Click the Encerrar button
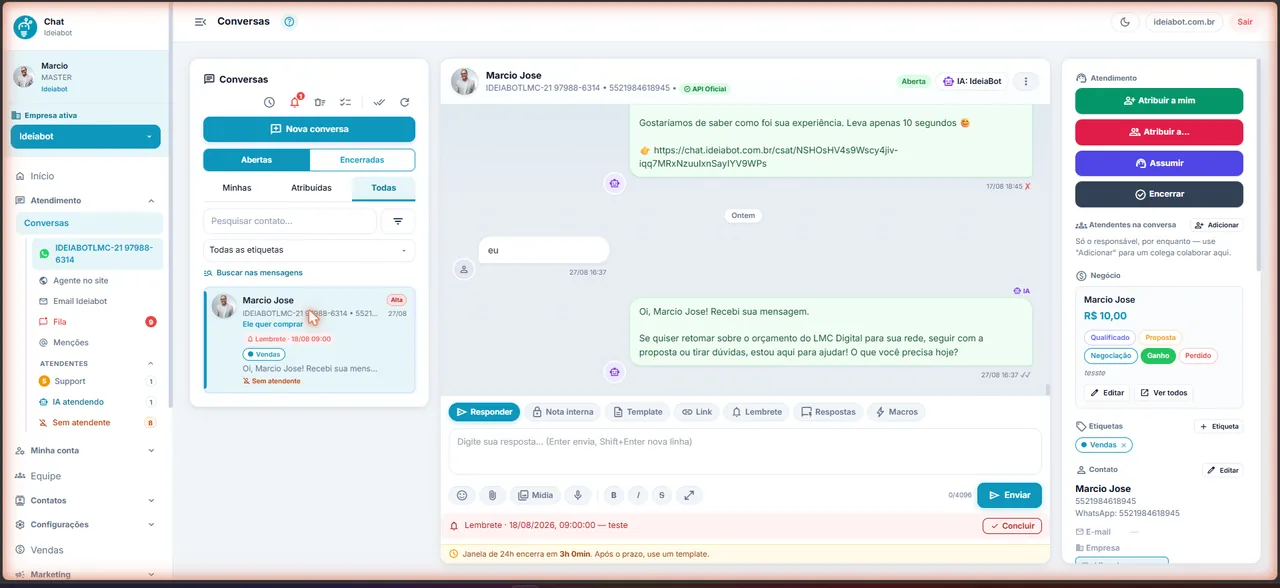Image resolution: width=1280 pixels, height=588 pixels. click(x=1159, y=194)
